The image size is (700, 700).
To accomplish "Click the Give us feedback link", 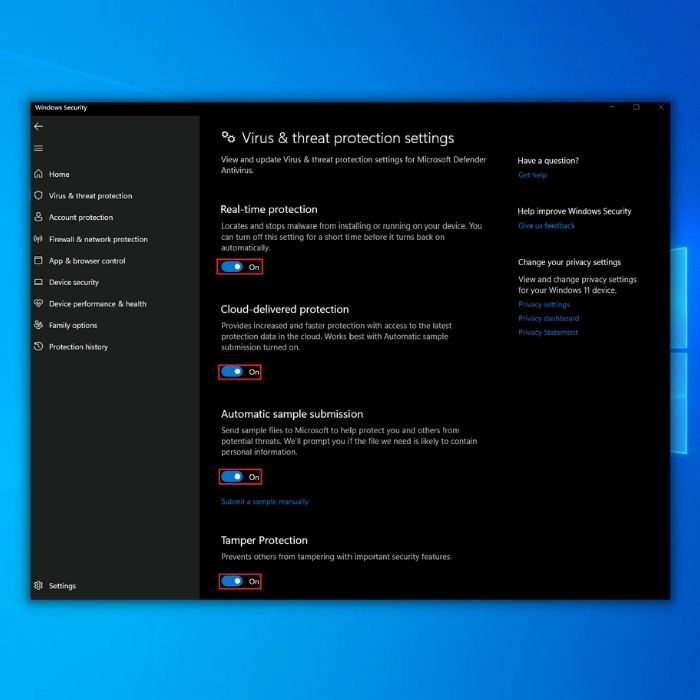I will point(546,225).
